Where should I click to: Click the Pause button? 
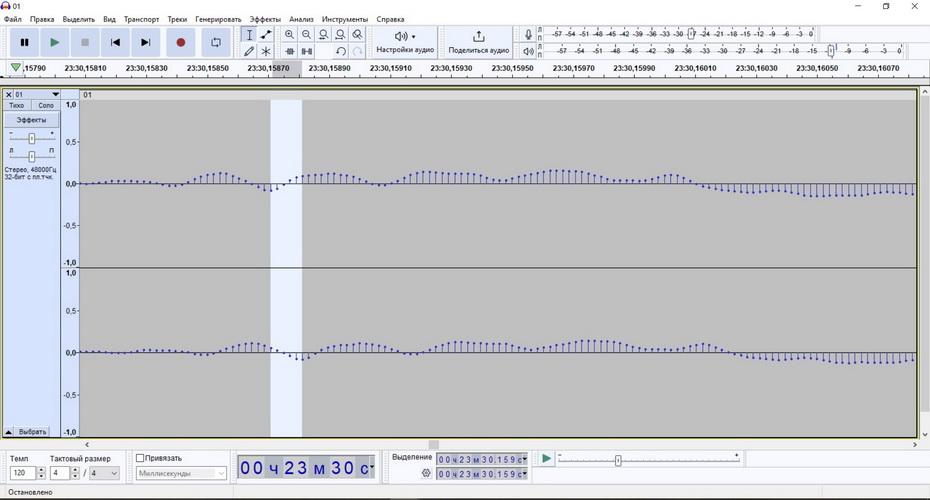point(24,42)
